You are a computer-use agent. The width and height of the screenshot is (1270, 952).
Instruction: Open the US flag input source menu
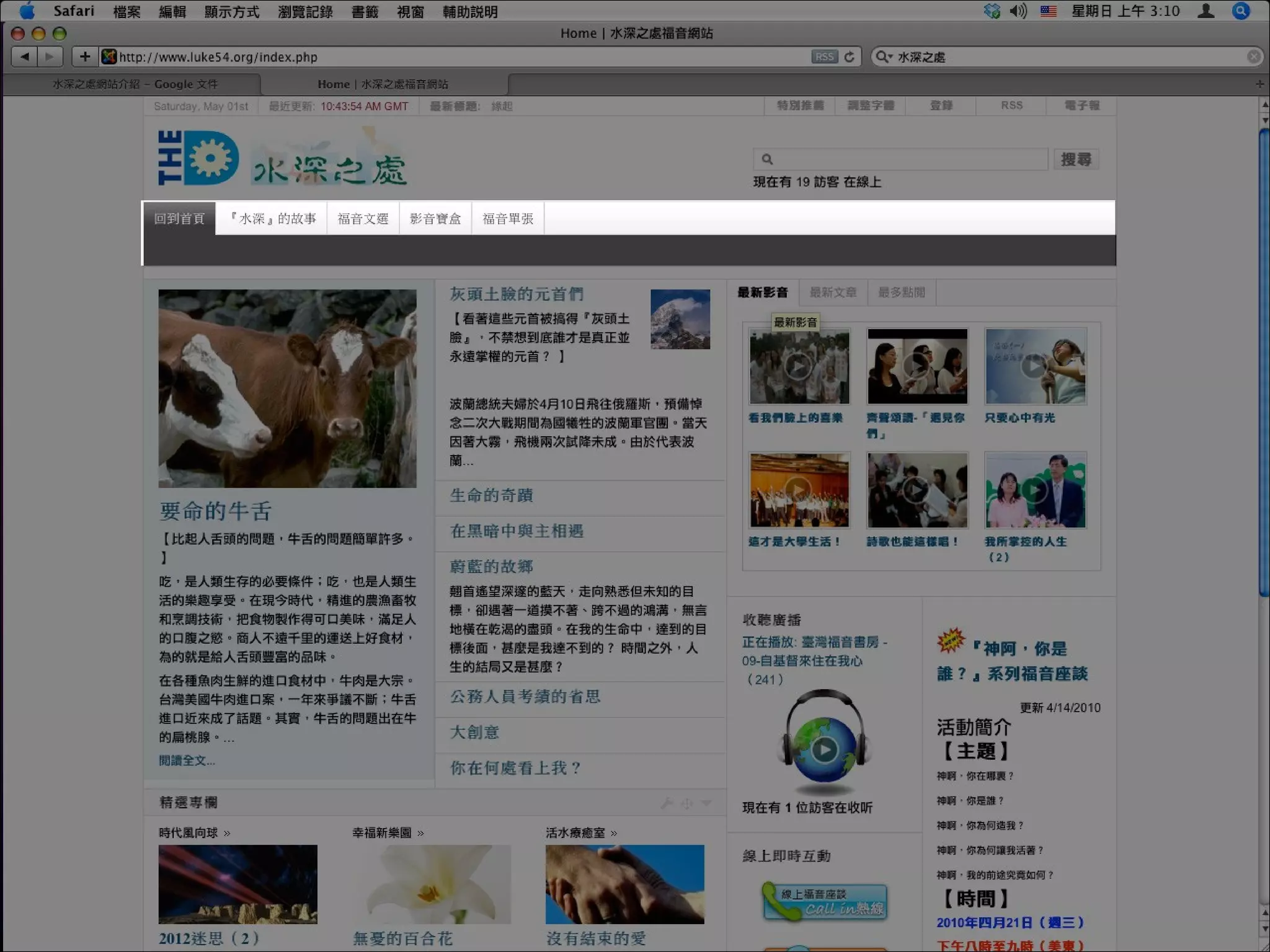[1049, 11]
